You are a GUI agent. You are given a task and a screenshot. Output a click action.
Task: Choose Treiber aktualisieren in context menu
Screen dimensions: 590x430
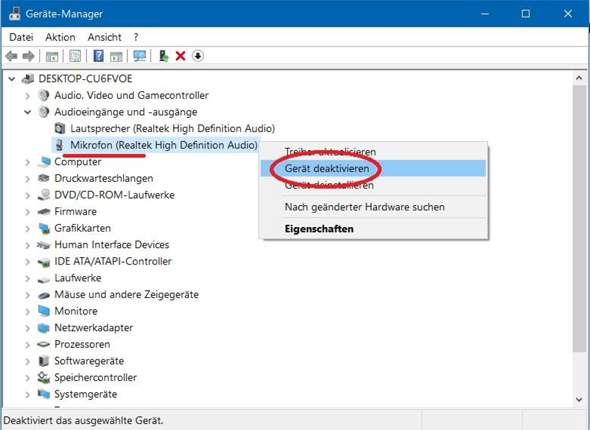click(373, 152)
